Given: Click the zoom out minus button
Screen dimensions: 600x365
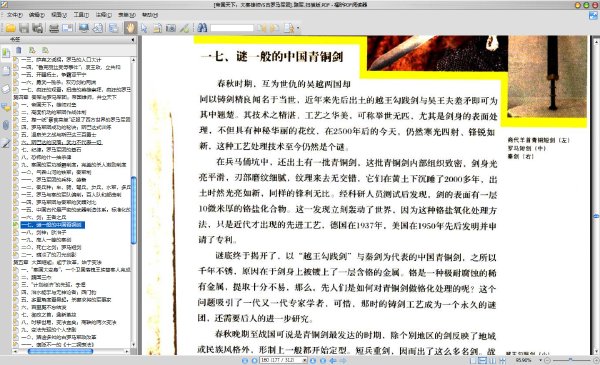Looking at the screenshot, I should click(x=547, y=360).
